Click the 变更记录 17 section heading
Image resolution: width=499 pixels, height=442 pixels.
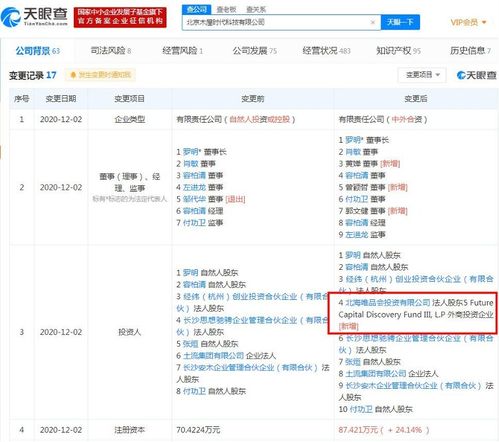32,75
